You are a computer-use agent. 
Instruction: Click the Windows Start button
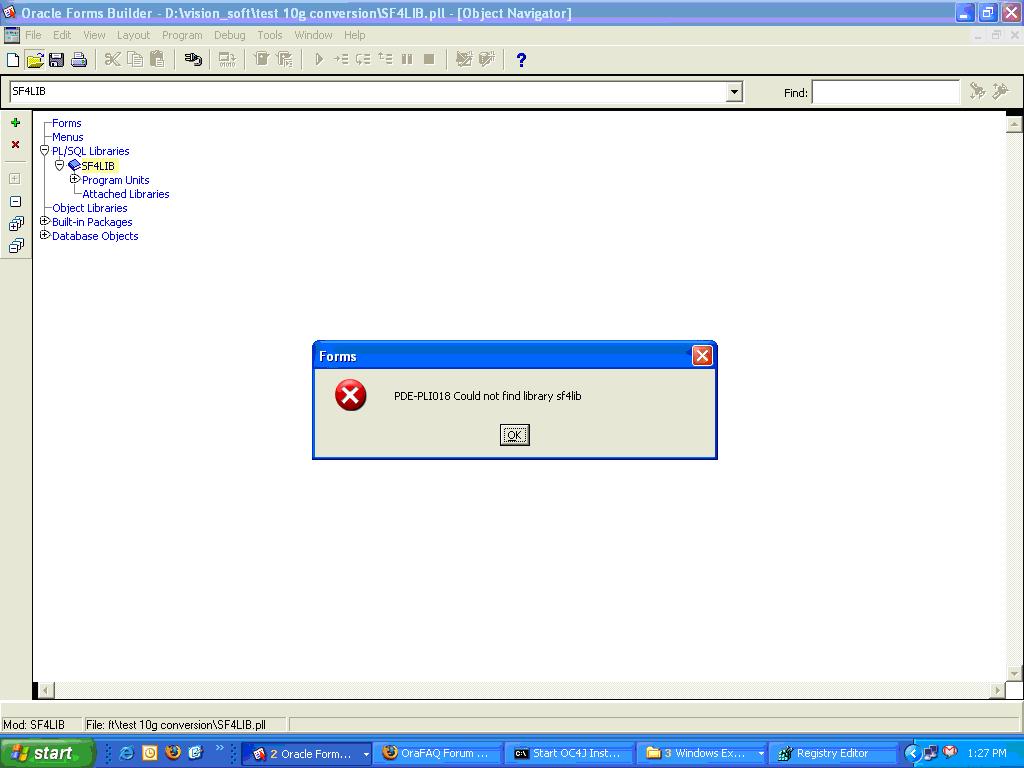coord(46,753)
